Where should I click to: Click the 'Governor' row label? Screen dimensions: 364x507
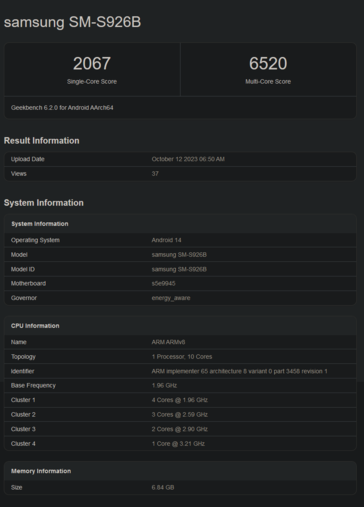pos(24,298)
